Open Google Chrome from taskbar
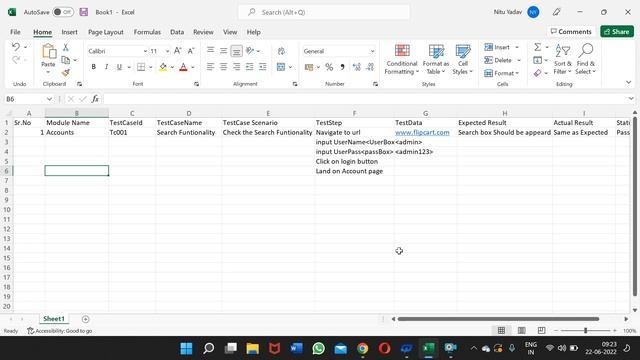Image resolution: width=640 pixels, height=360 pixels. click(x=362, y=348)
